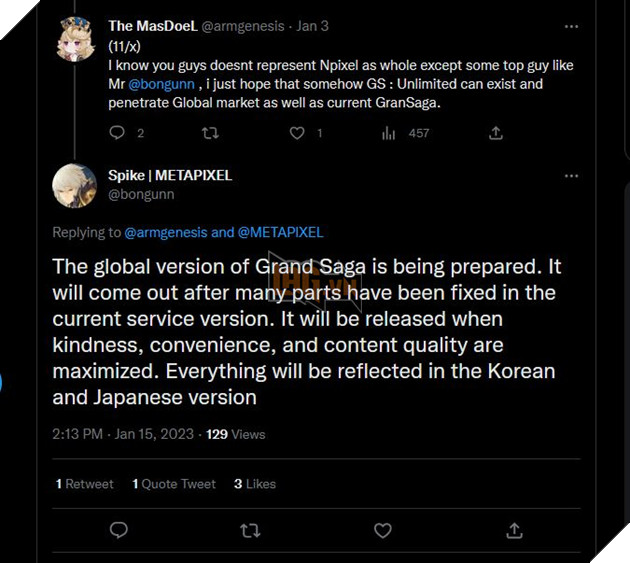Image resolution: width=630 pixels, height=563 pixels.
Task: Share The MasDoeL's tweet
Action: pyautogui.click(x=495, y=132)
